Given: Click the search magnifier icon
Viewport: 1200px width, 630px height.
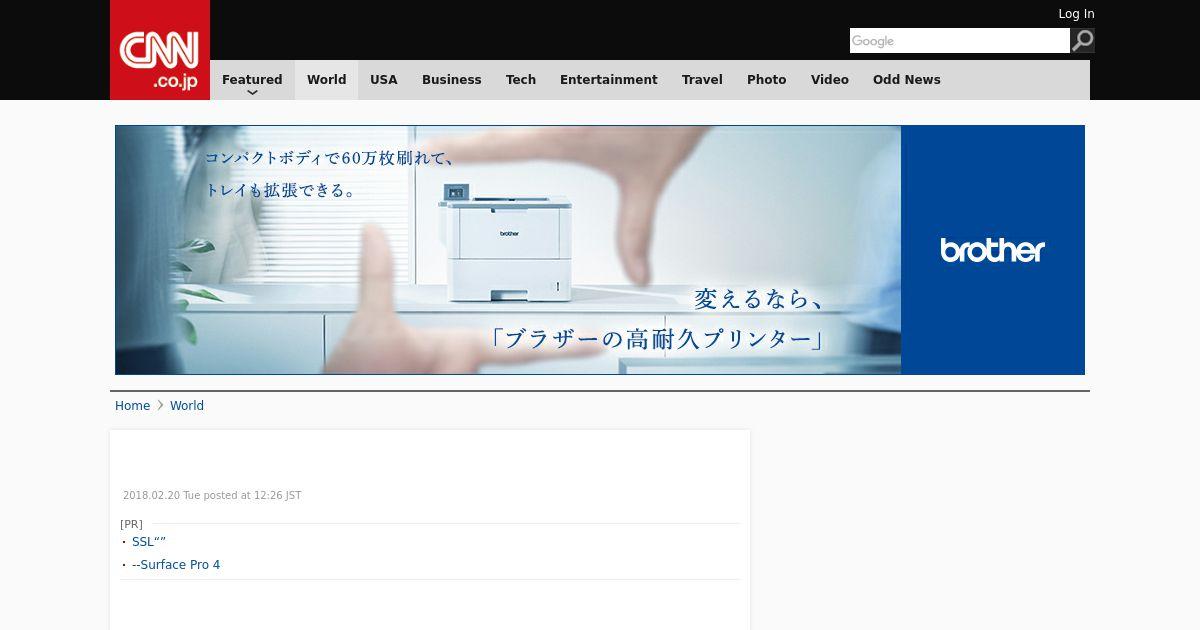Looking at the screenshot, I should (1082, 40).
